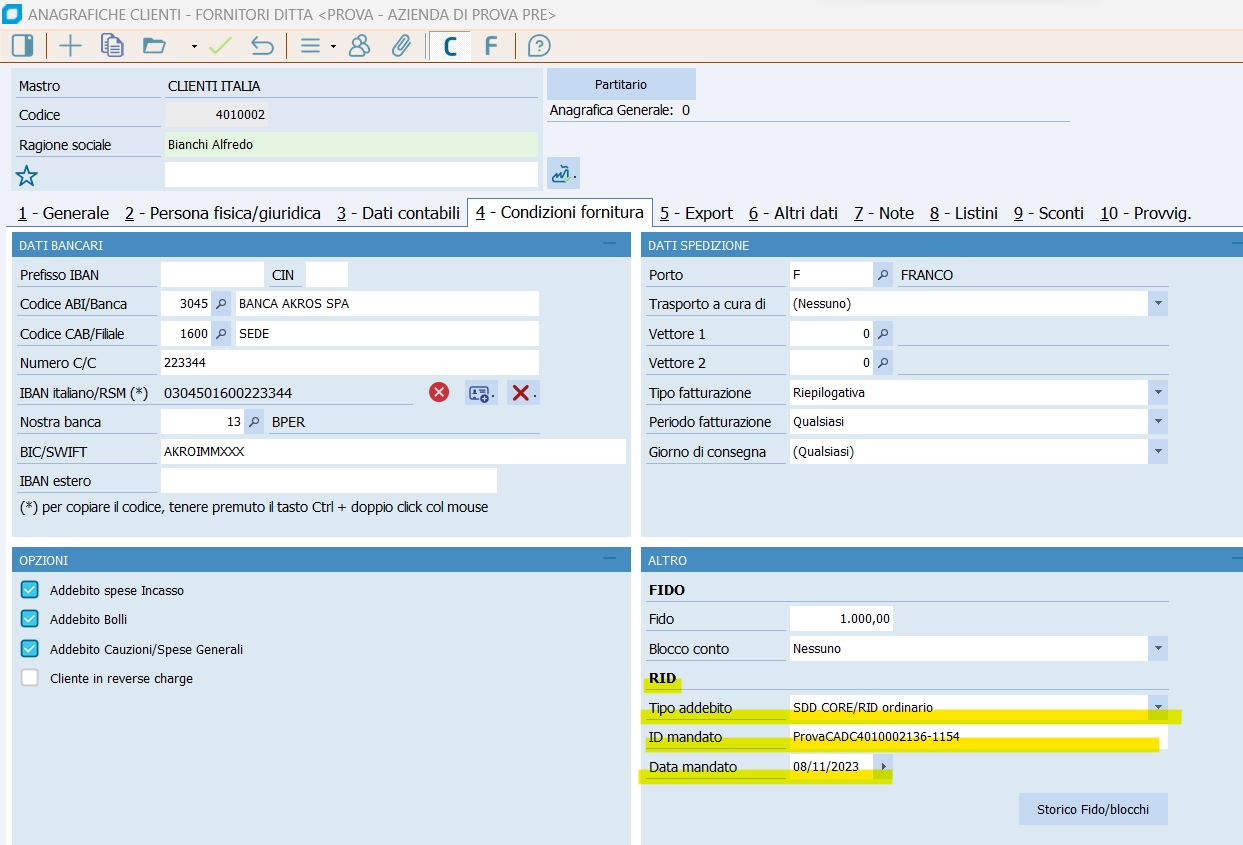This screenshot has width=1243, height=845.
Task: Click the star favorite icon
Action: coord(26,176)
